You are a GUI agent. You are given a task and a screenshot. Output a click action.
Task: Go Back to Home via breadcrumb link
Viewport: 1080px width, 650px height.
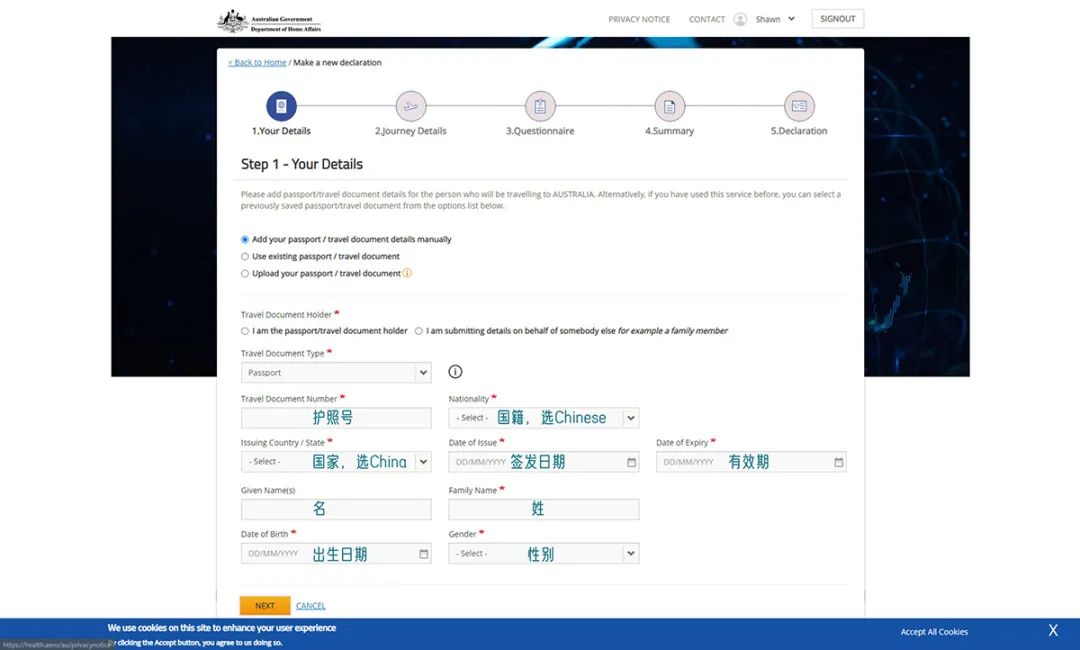[x=257, y=63]
